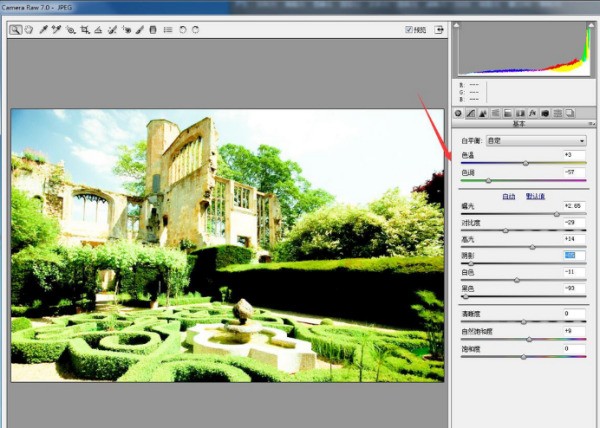
Task: Click the 自动 auto link
Action: pyautogui.click(x=509, y=197)
